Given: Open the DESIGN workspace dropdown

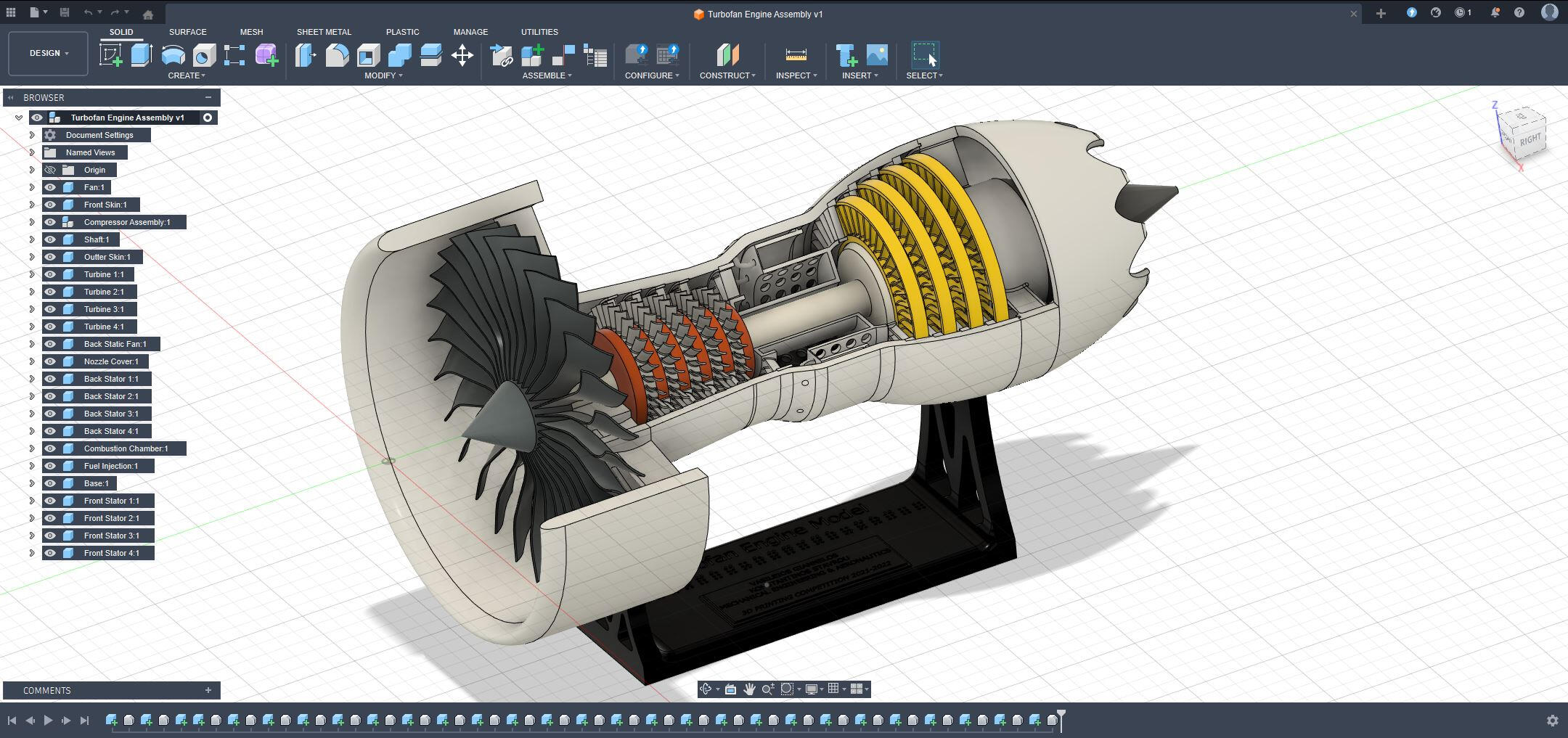Looking at the screenshot, I should tap(49, 53).
